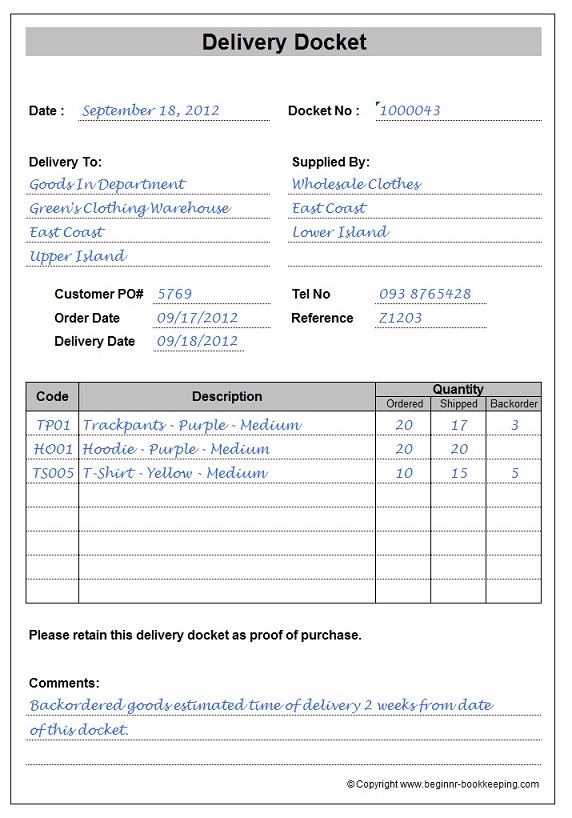Click the Hoodie - Purple - Medium description

[176, 449]
